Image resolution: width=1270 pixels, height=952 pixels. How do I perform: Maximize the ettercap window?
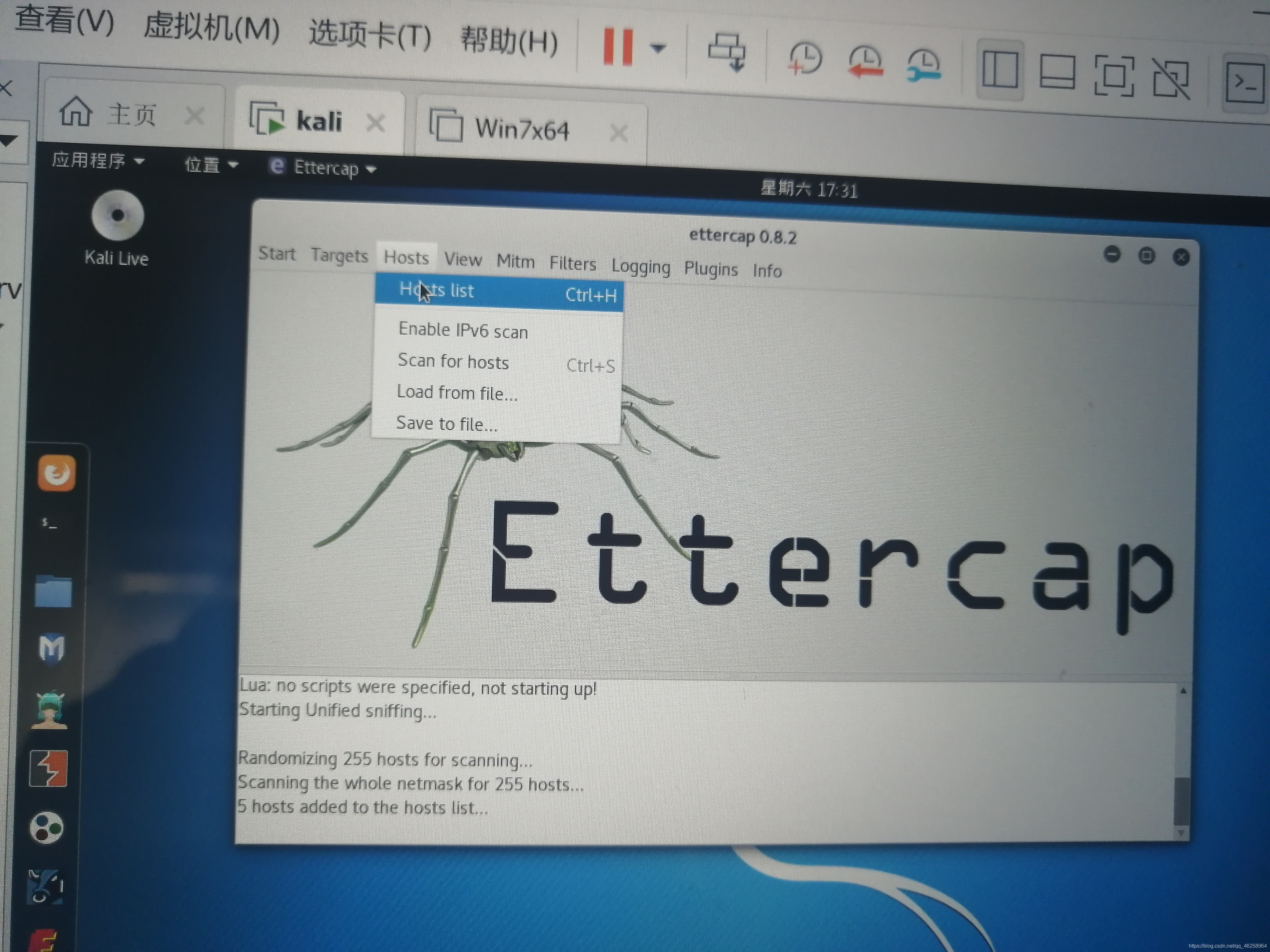pyautogui.click(x=1146, y=255)
